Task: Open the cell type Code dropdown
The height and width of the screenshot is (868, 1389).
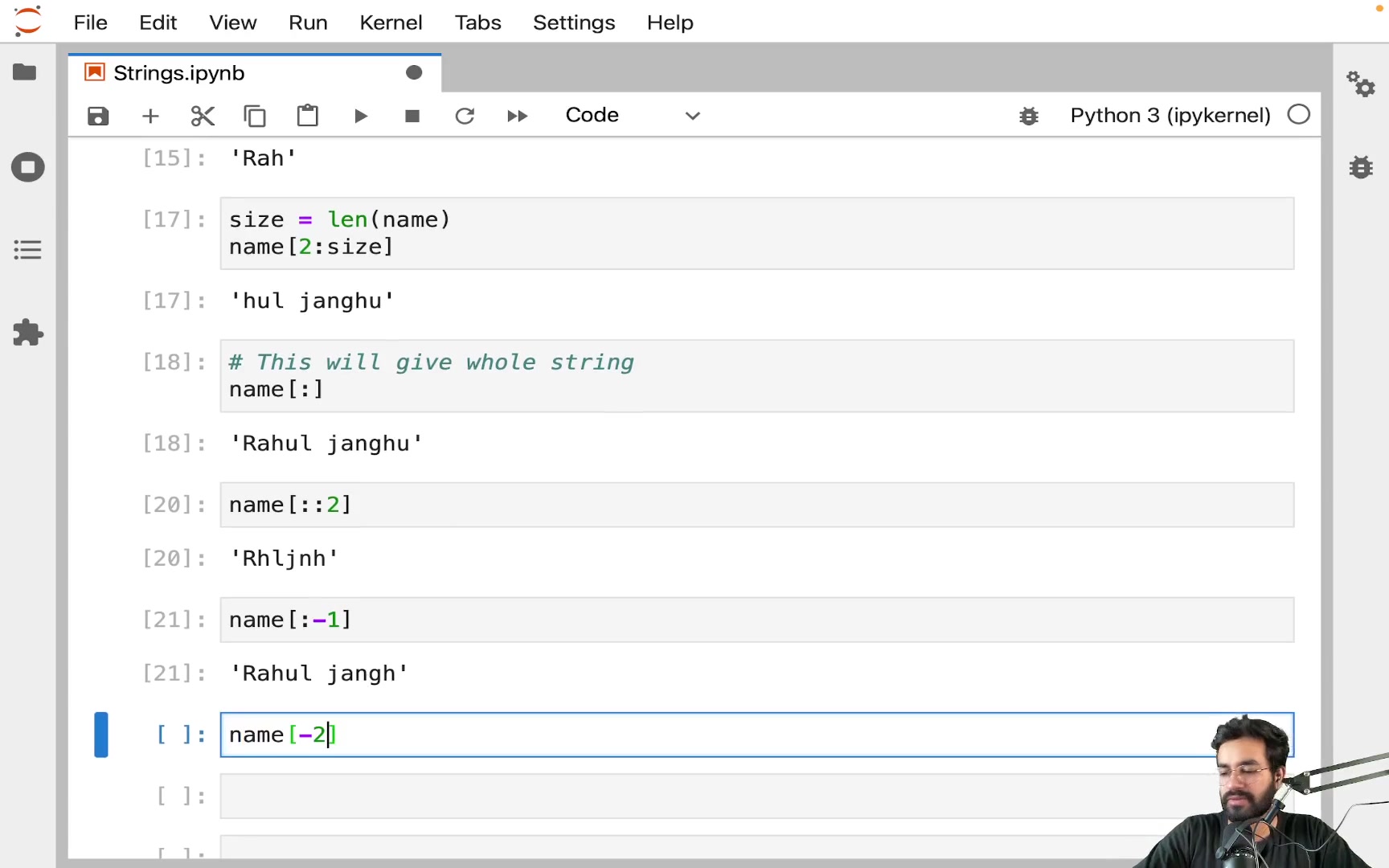Action: pos(633,115)
